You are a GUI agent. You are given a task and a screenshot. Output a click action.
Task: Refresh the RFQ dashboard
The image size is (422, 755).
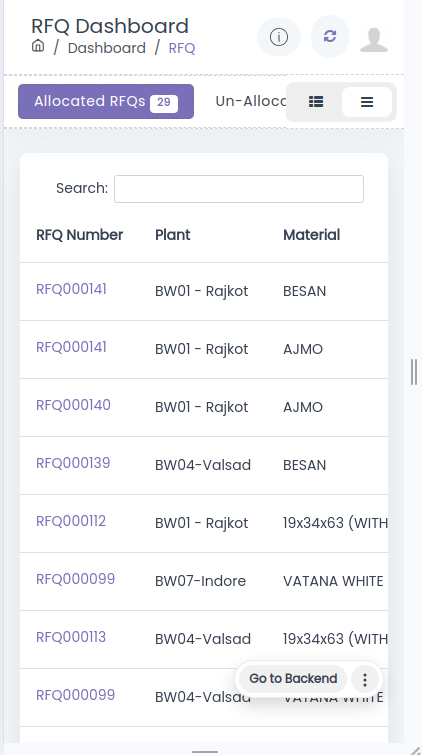[x=330, y=36]
